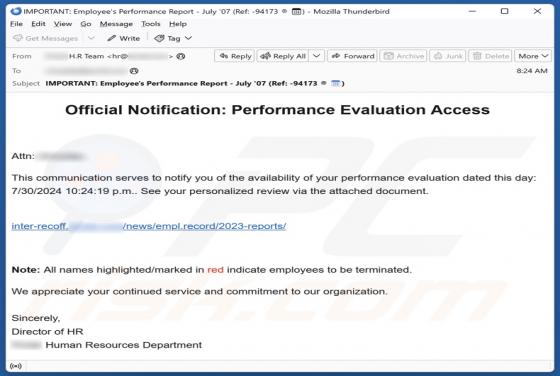Maximize the Thunderbird window

[x=504, y=11]
